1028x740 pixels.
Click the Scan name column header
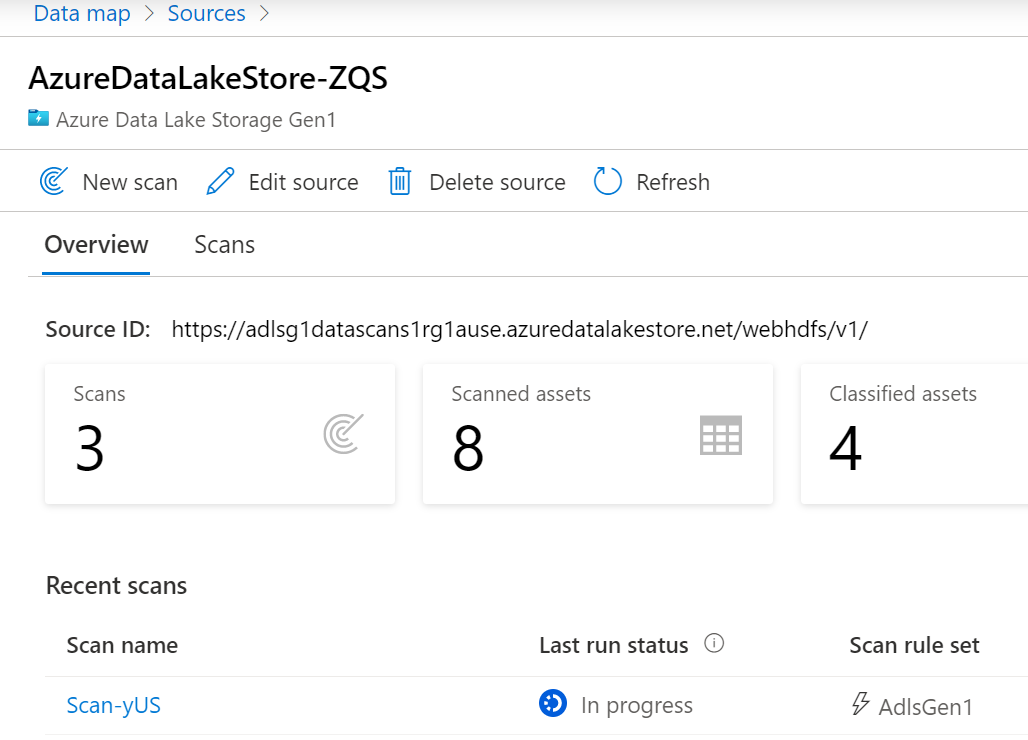[x=122, y=646]
